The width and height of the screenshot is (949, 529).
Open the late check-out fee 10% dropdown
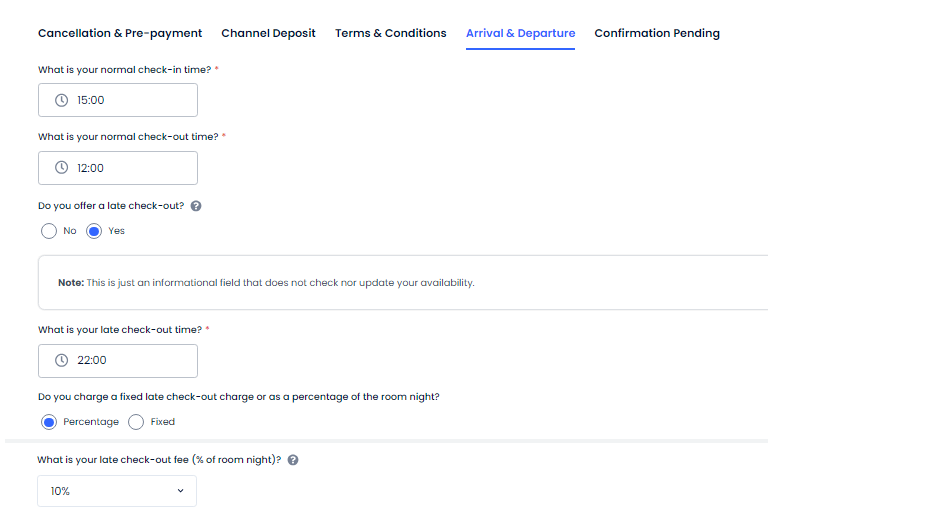[116, 491]
